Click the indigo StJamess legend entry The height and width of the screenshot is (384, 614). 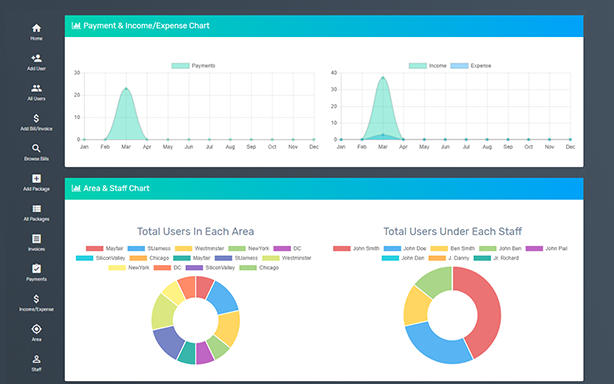236,258
